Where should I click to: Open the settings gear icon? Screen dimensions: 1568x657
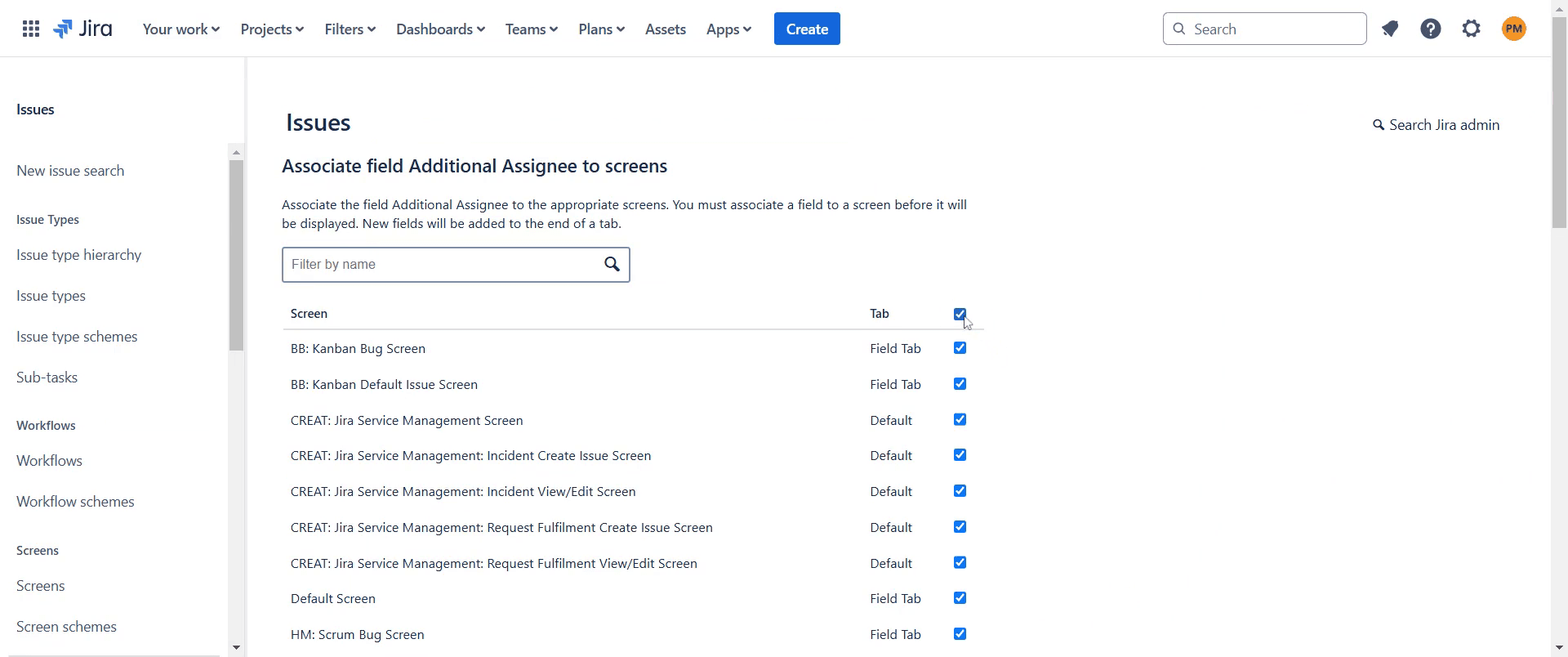[1472, 29]
